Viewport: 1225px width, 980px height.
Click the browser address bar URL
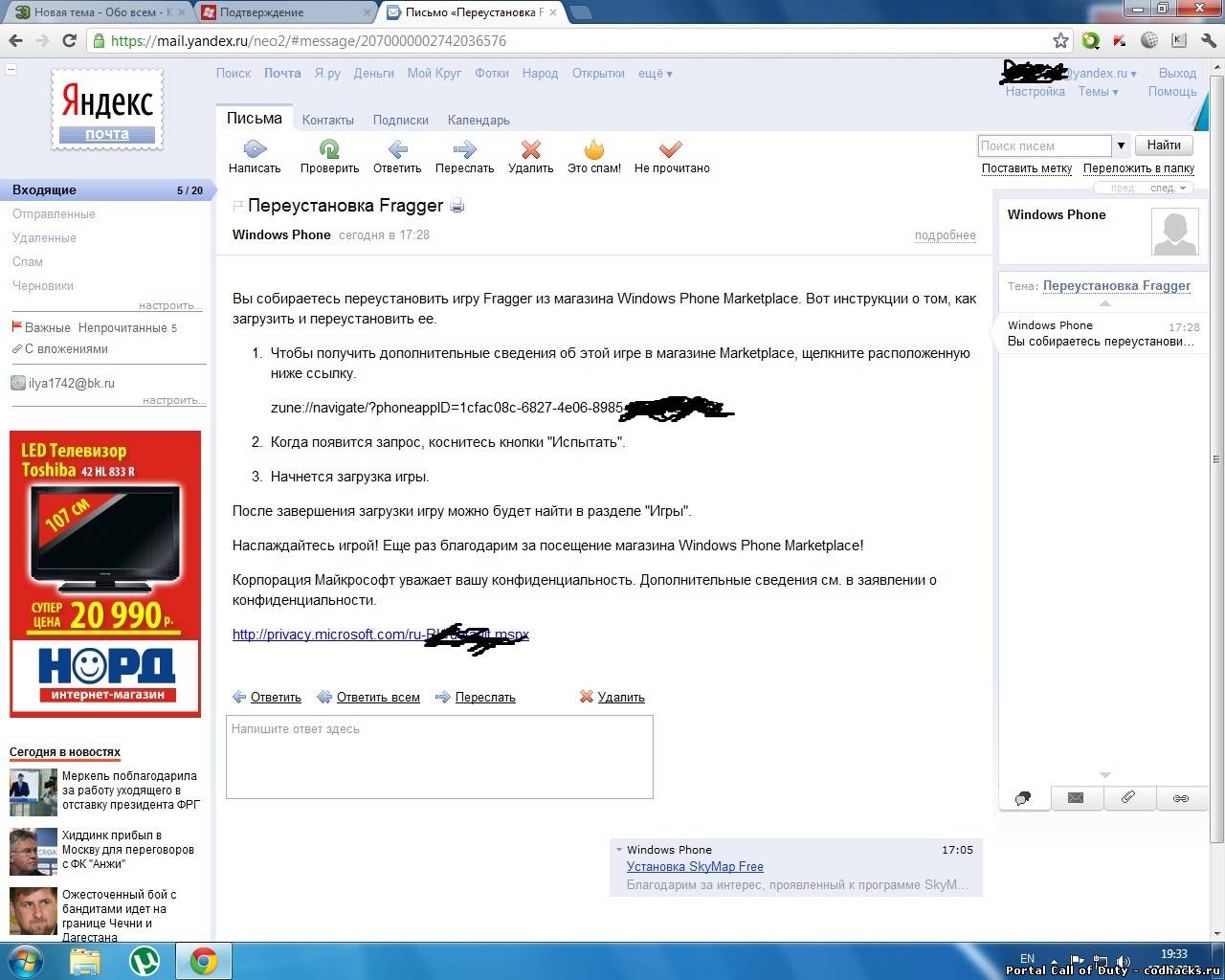pyautogui.click(x=308, y=41)
